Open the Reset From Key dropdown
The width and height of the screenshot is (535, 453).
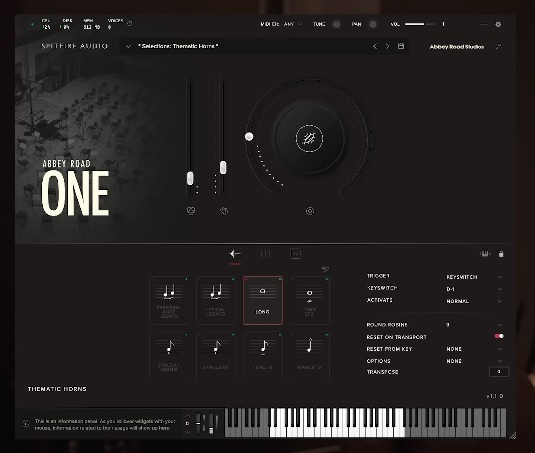[474, 349]
